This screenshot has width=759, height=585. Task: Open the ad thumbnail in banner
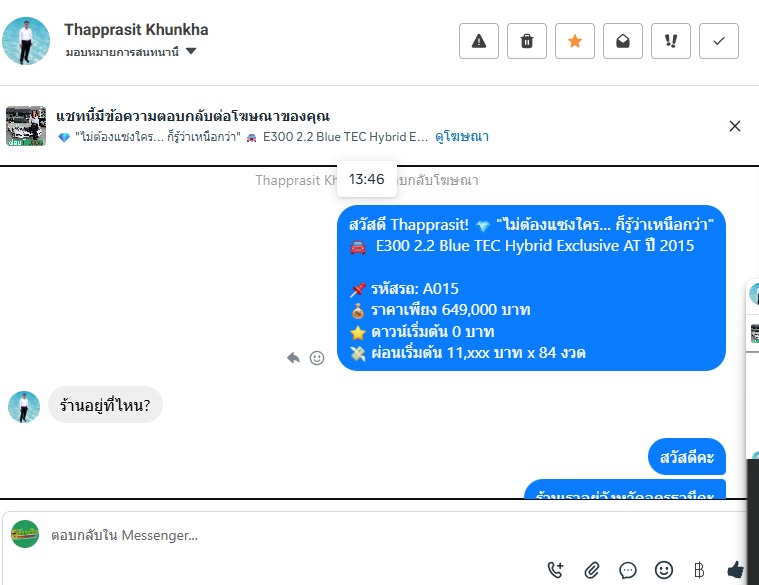click(26, 126)
